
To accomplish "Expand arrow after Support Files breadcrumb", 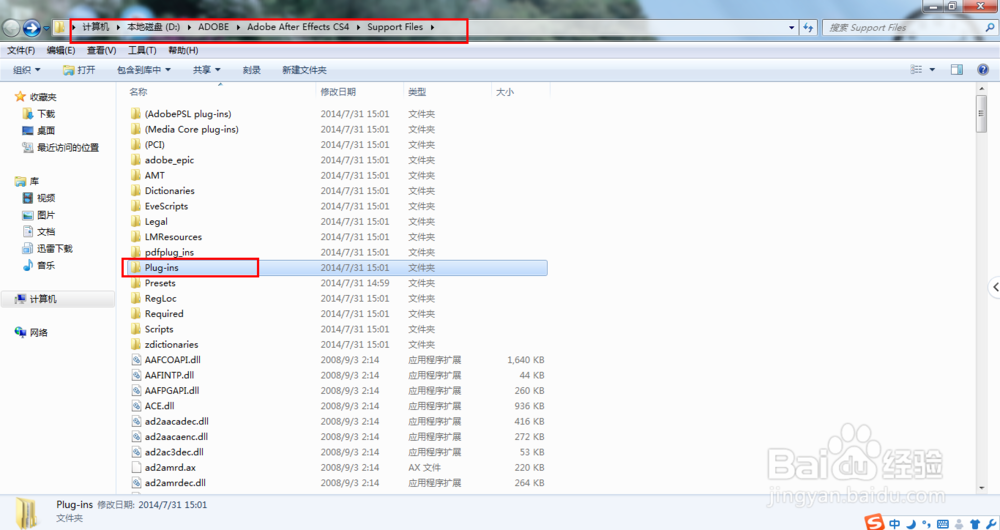I will [x=432, y=27].
